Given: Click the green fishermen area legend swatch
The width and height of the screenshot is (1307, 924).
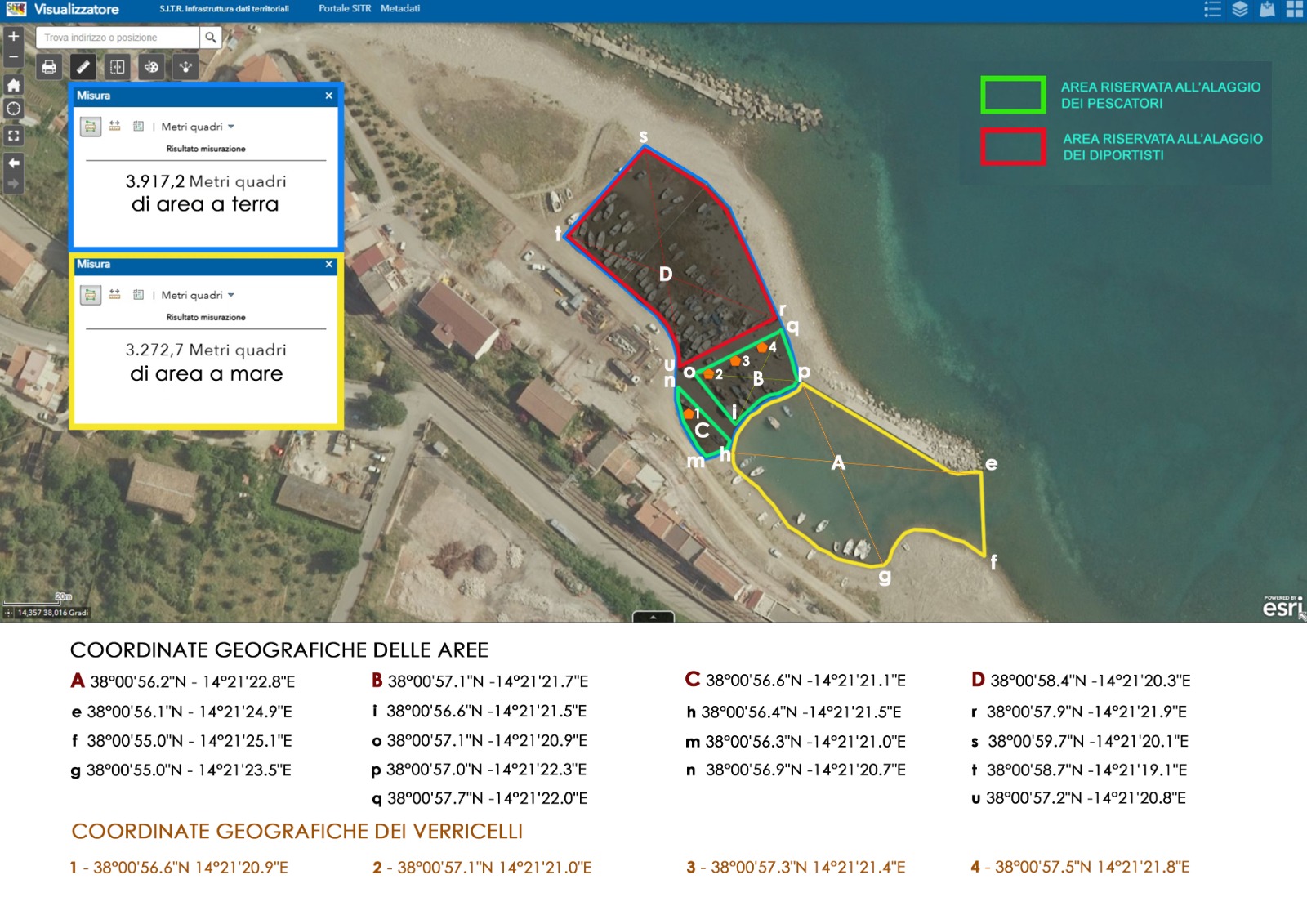Looking at the screenshot, I should tap(1013, 95).
